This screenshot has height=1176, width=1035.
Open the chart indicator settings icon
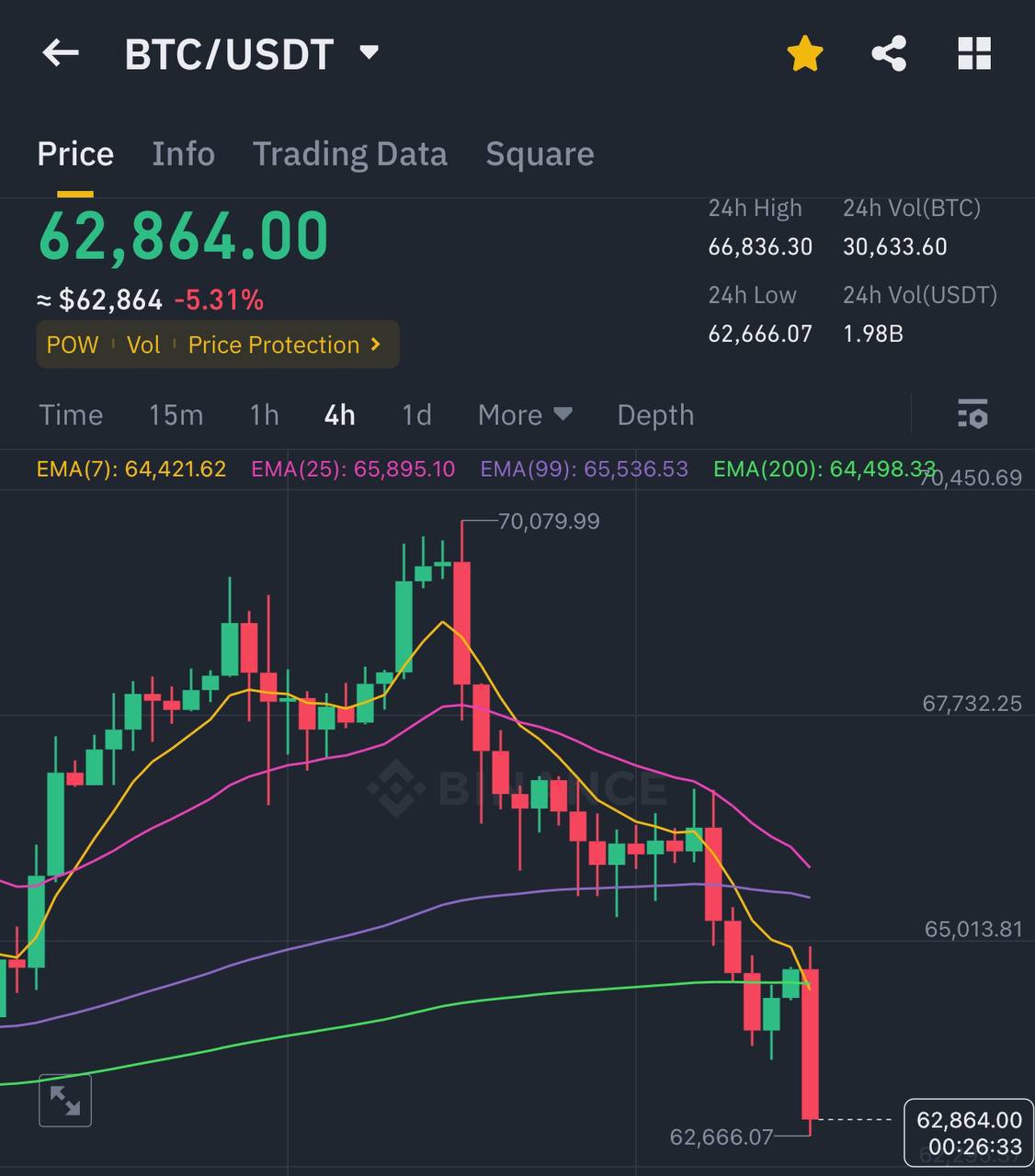972,414
